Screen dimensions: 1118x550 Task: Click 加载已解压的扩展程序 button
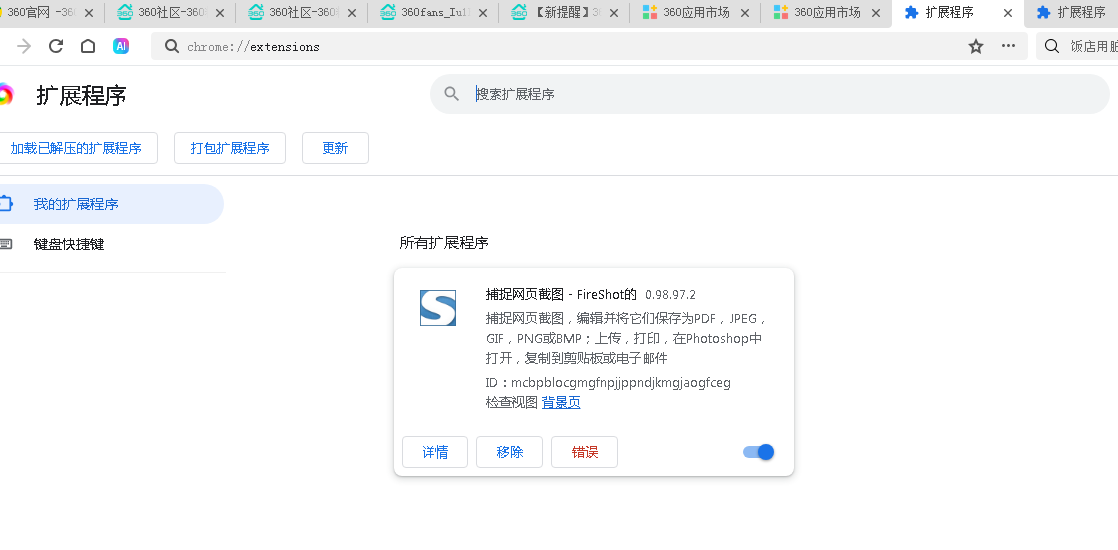tap(76, 148)
